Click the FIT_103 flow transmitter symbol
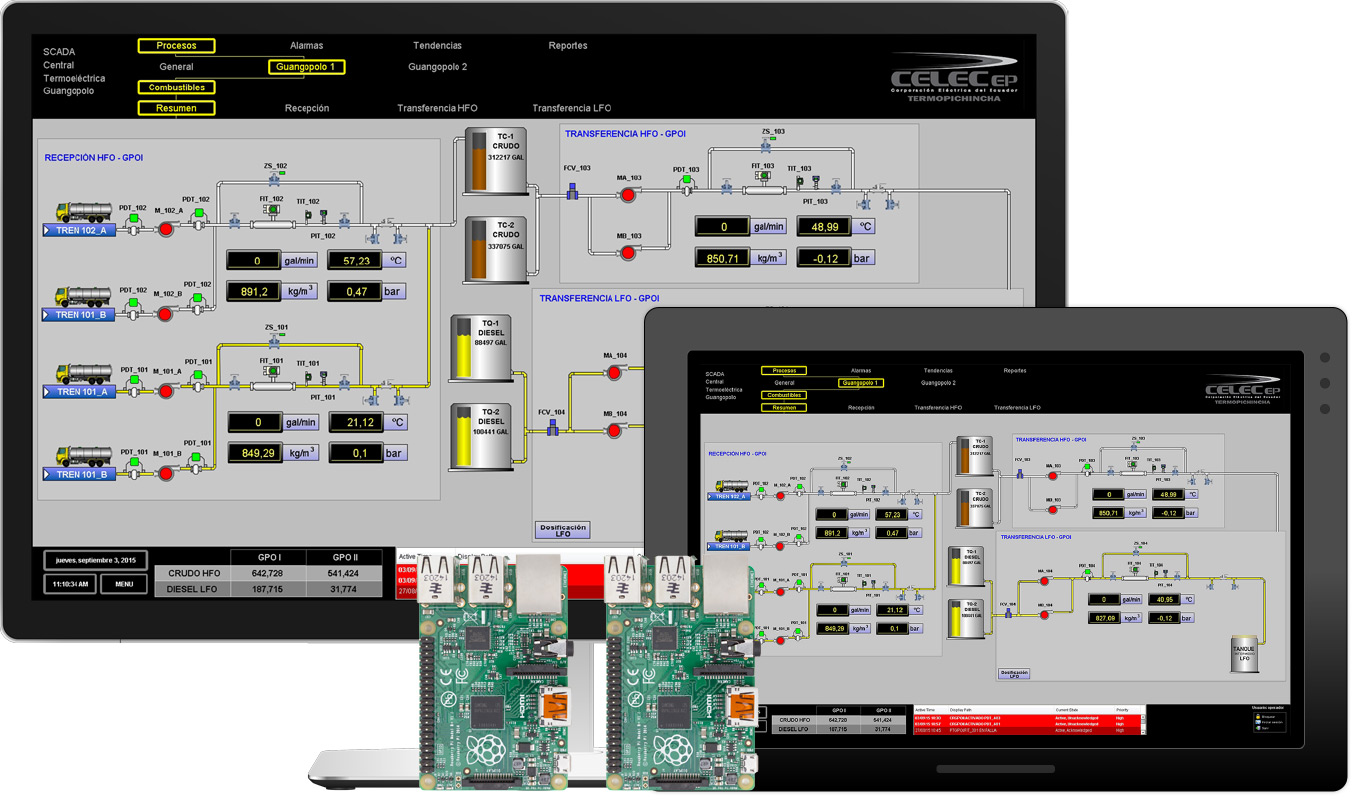This screenshot has width=1370, height=800. 763,177
